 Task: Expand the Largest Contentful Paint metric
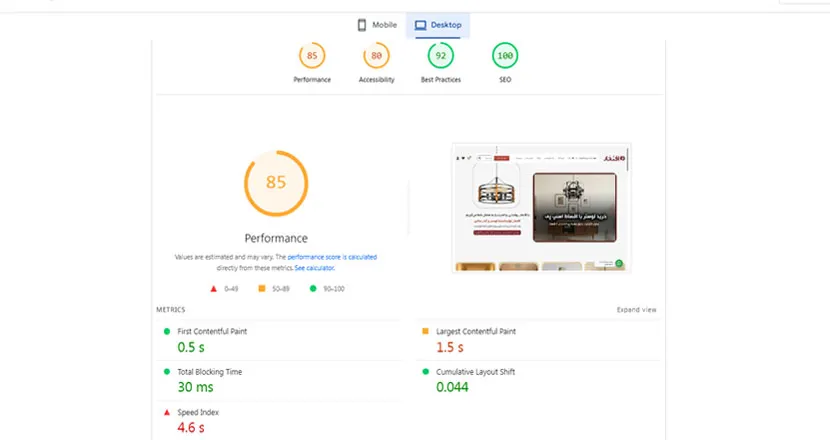[x=476, y=331]
